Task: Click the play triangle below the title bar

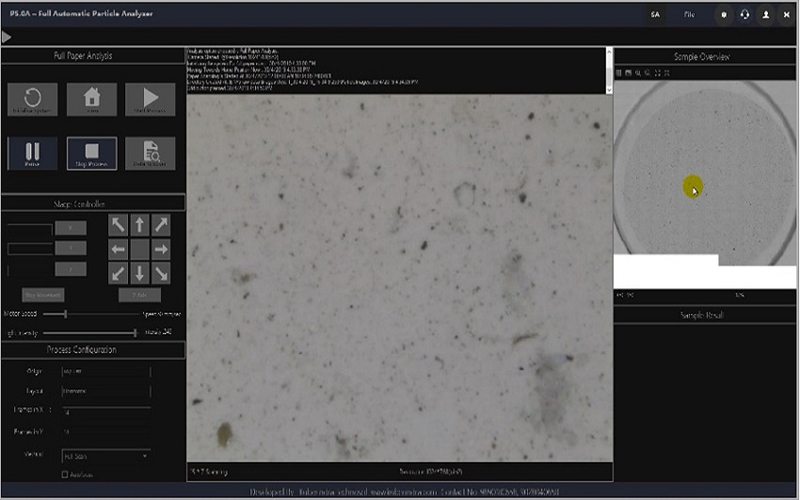Action: (x=7, y=37)
